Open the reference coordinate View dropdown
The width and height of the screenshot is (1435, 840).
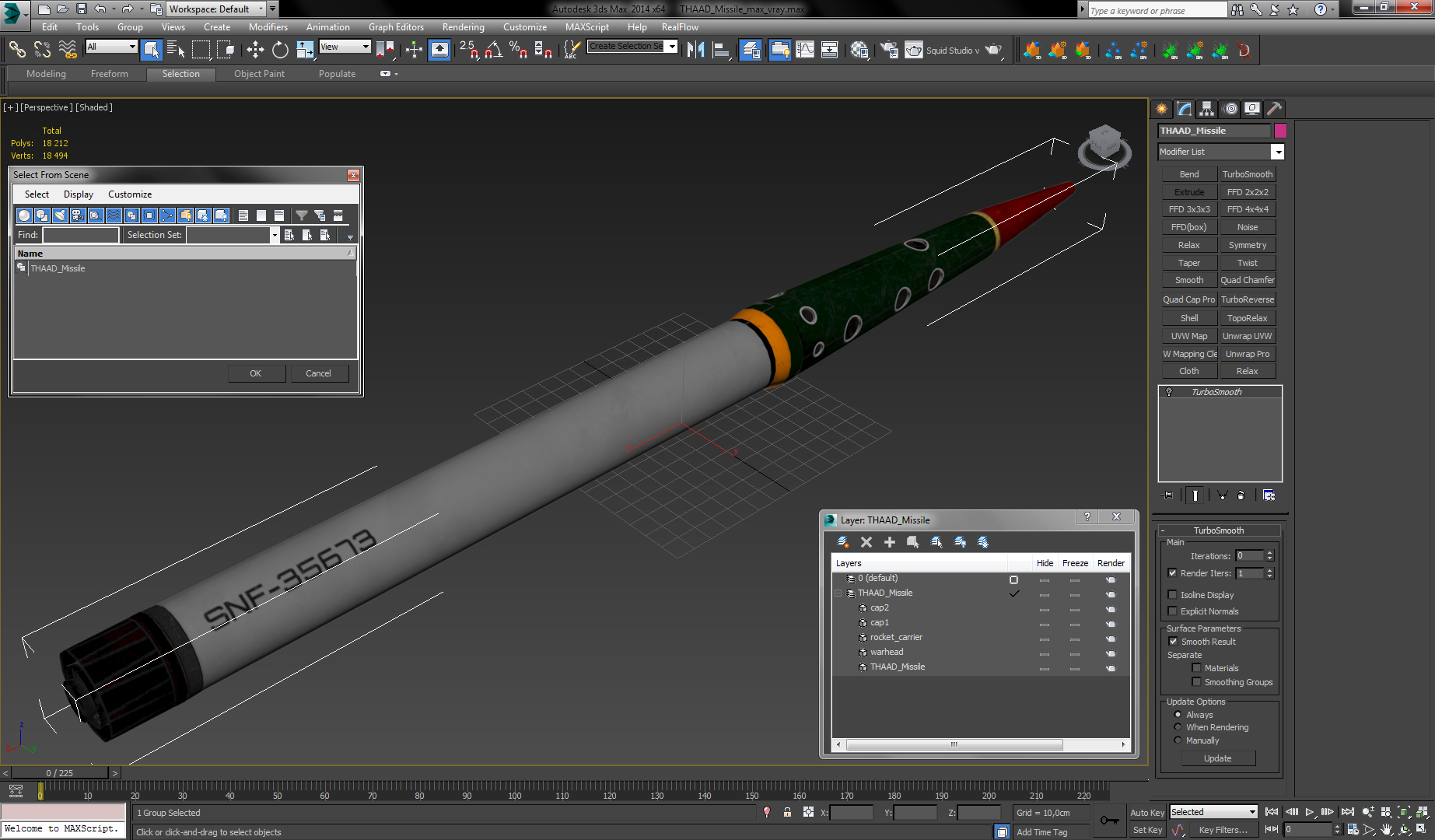click(x=345, y=47)
